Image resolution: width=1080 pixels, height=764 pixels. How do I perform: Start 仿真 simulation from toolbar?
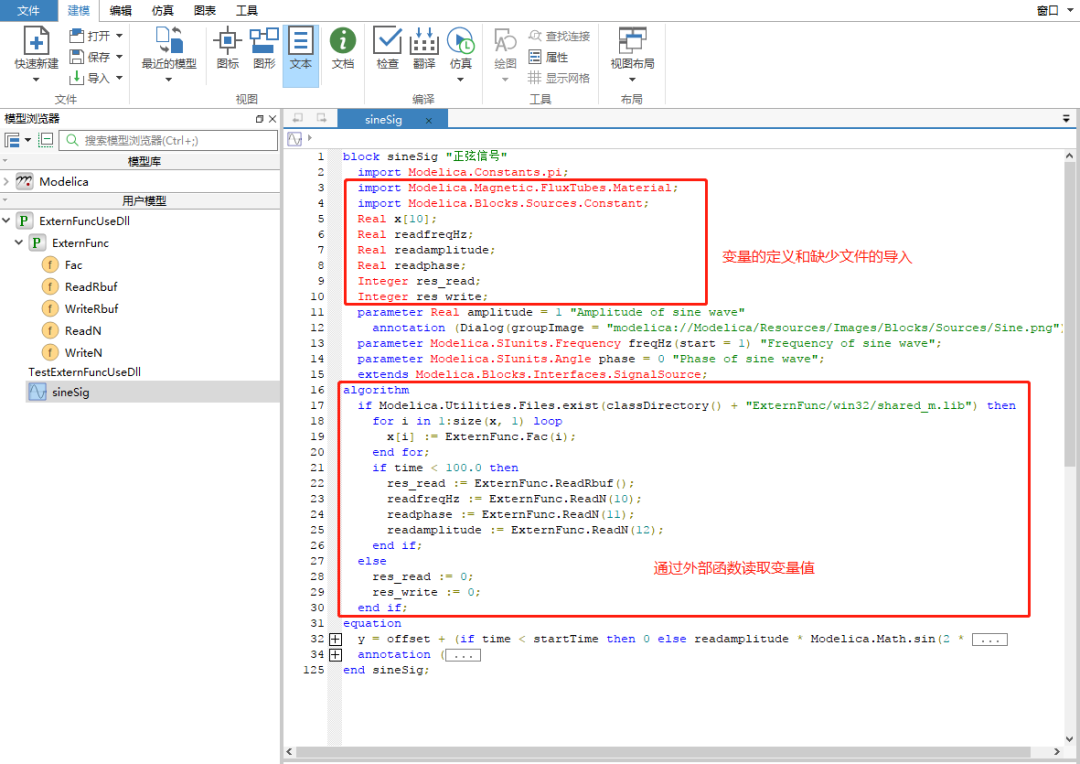tap(460, 41)
